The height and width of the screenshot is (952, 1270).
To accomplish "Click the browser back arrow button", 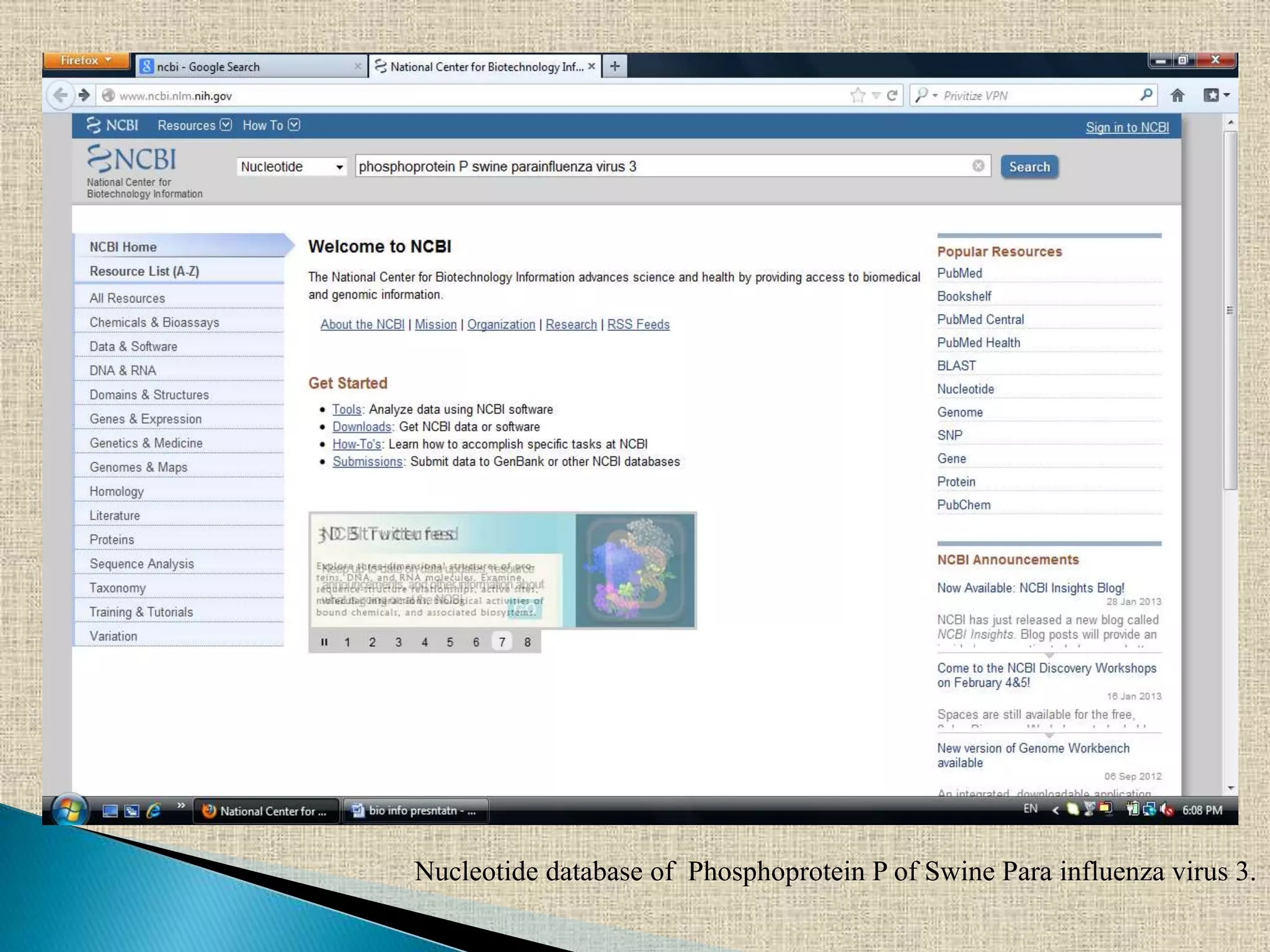I will coord(61,95).
